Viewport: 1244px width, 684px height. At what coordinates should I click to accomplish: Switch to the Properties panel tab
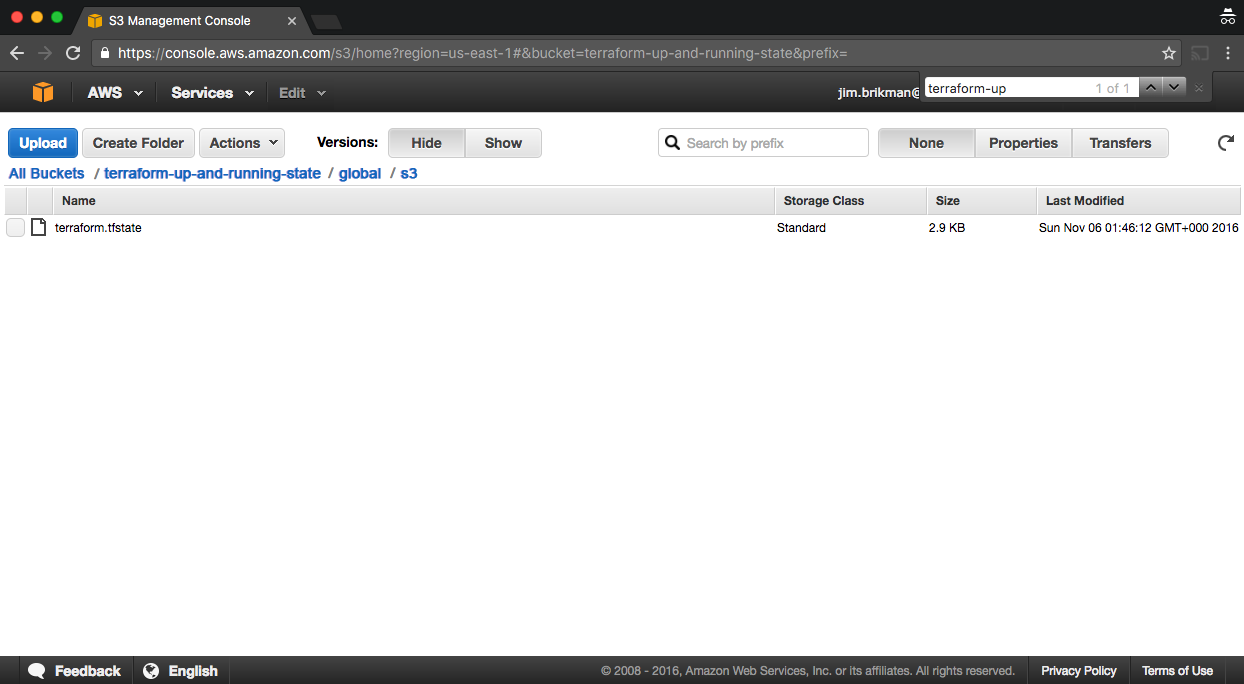tap(1023, 143)
